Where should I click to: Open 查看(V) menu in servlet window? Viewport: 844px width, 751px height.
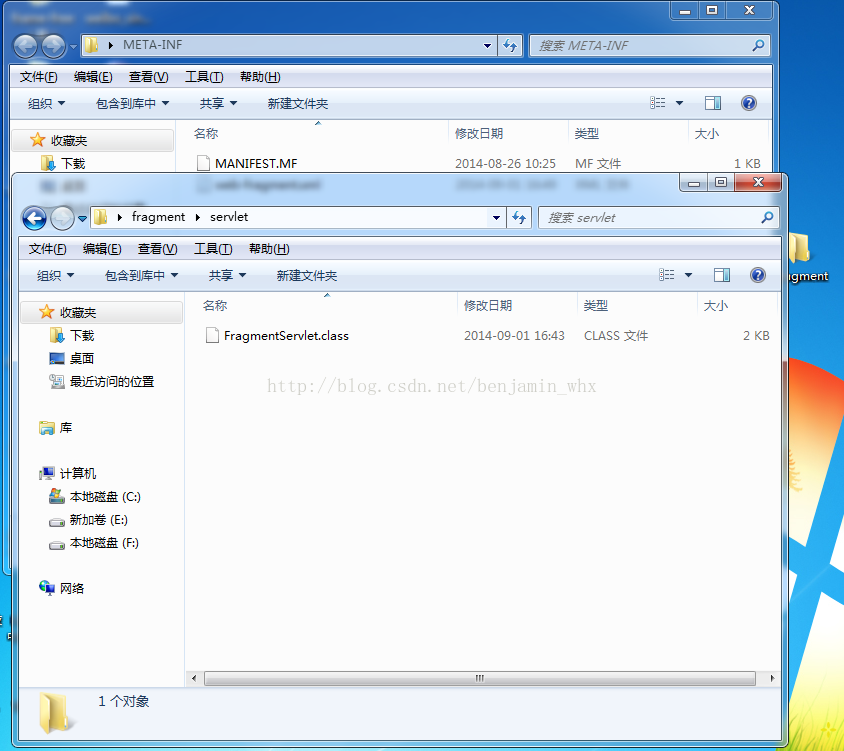click(157, 249)
